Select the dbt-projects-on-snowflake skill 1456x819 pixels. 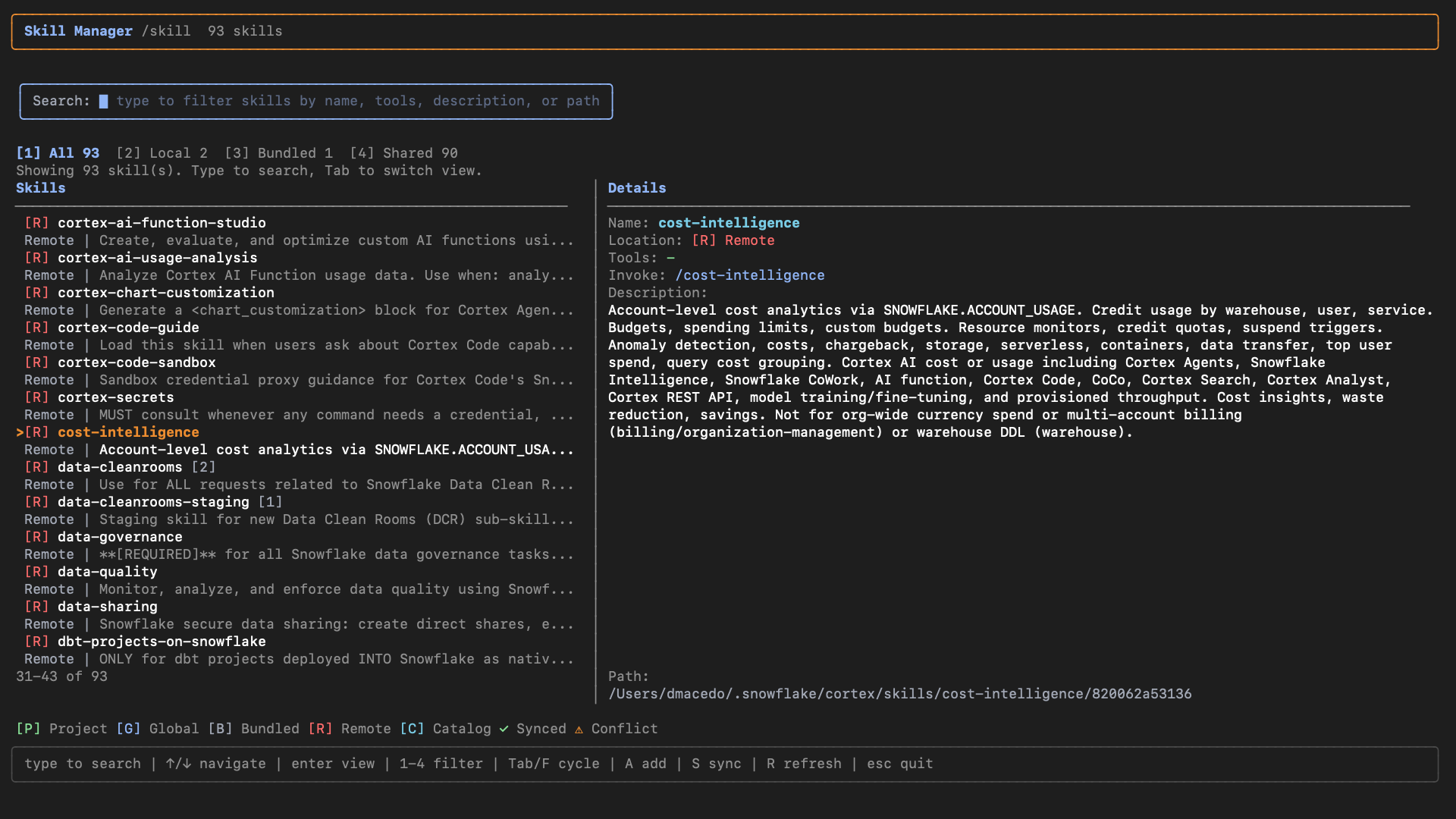[162, 642]
